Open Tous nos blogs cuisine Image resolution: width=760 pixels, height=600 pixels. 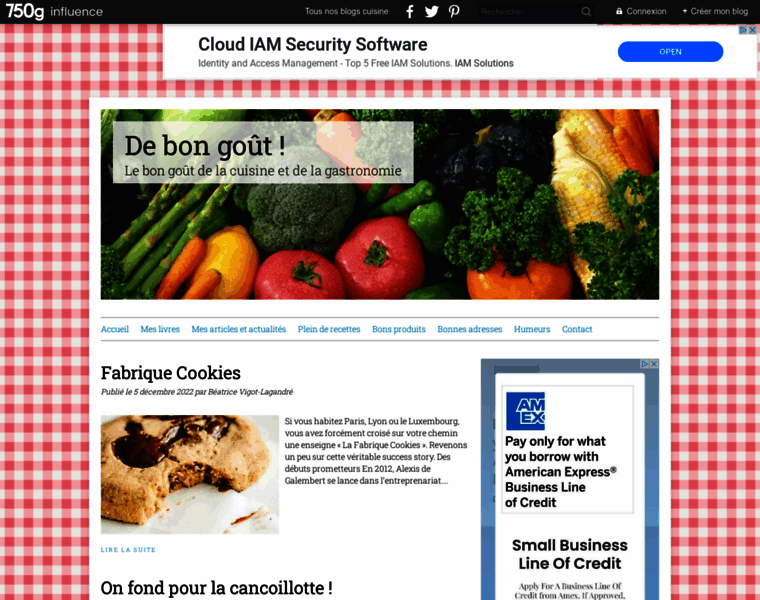pyautogui.click(x=347, y=11)
